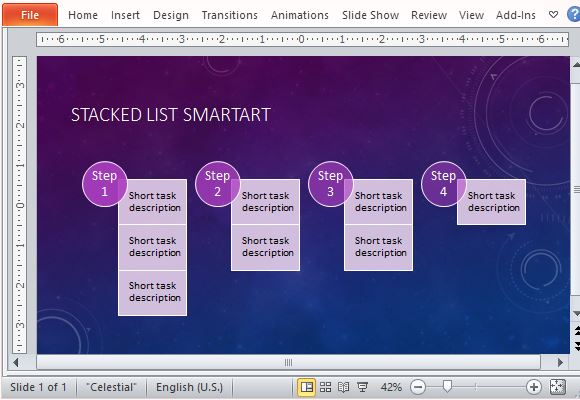This screenshot has height=400, width=580.
Task: Select the Stacked List SmartArt title
Action: (x=171, y=115)
